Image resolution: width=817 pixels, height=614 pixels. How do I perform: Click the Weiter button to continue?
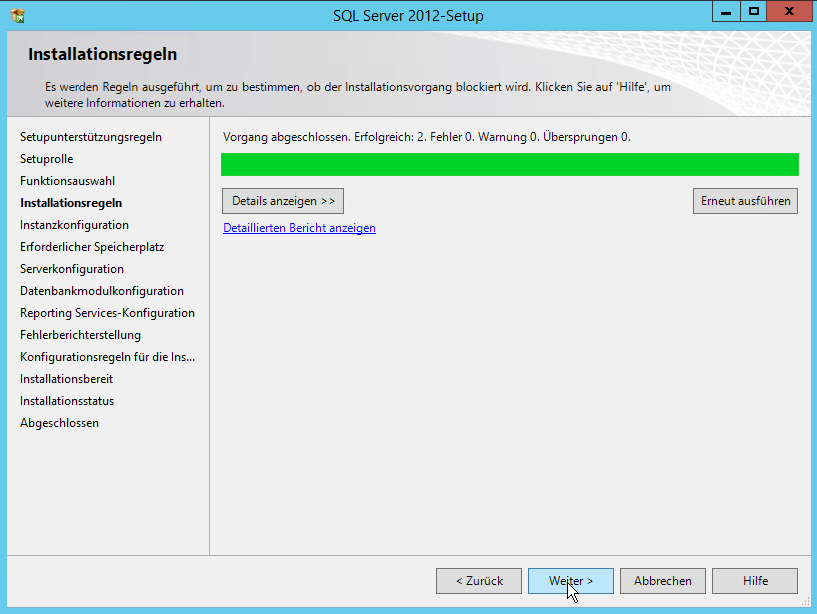tap(570, 581)
